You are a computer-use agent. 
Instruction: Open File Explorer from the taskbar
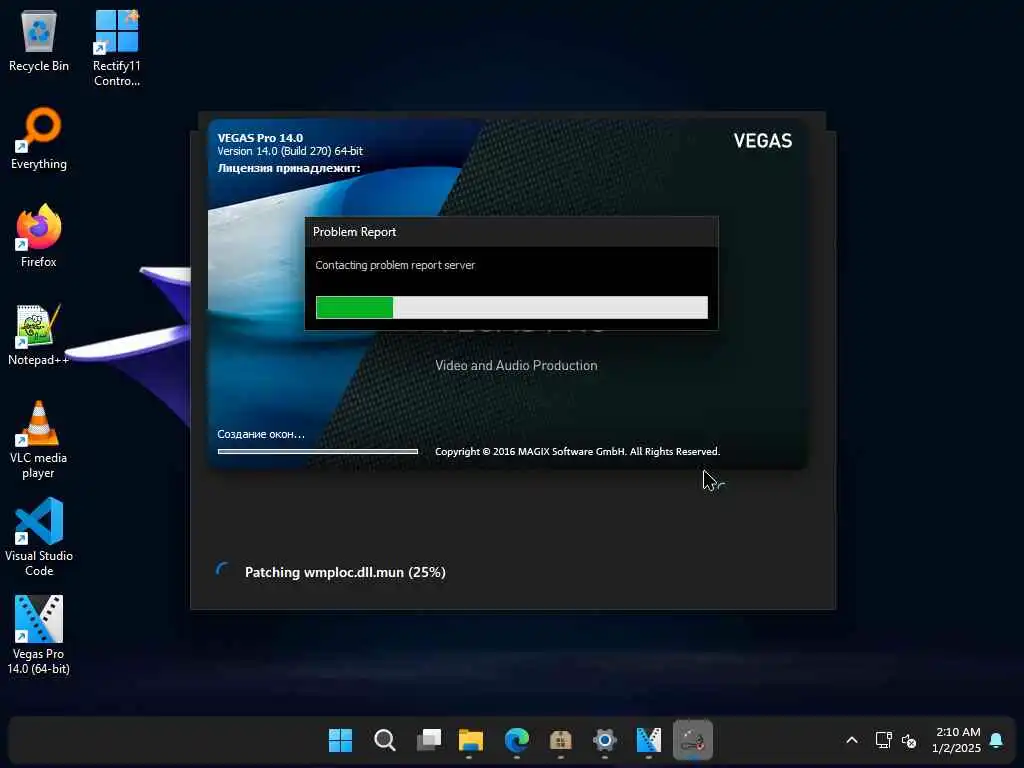470,740
